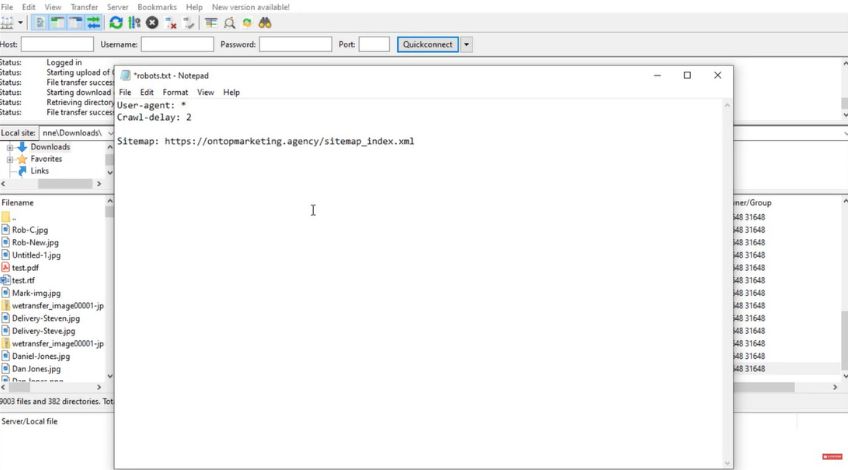
Task: Click the binoculars file search icon
Action: click(x=265, y=23)
